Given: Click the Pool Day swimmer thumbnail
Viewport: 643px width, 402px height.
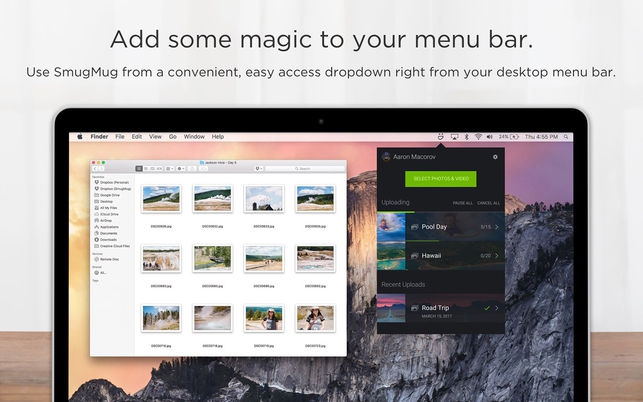Looking at the screenshot, I should (391, 227).
